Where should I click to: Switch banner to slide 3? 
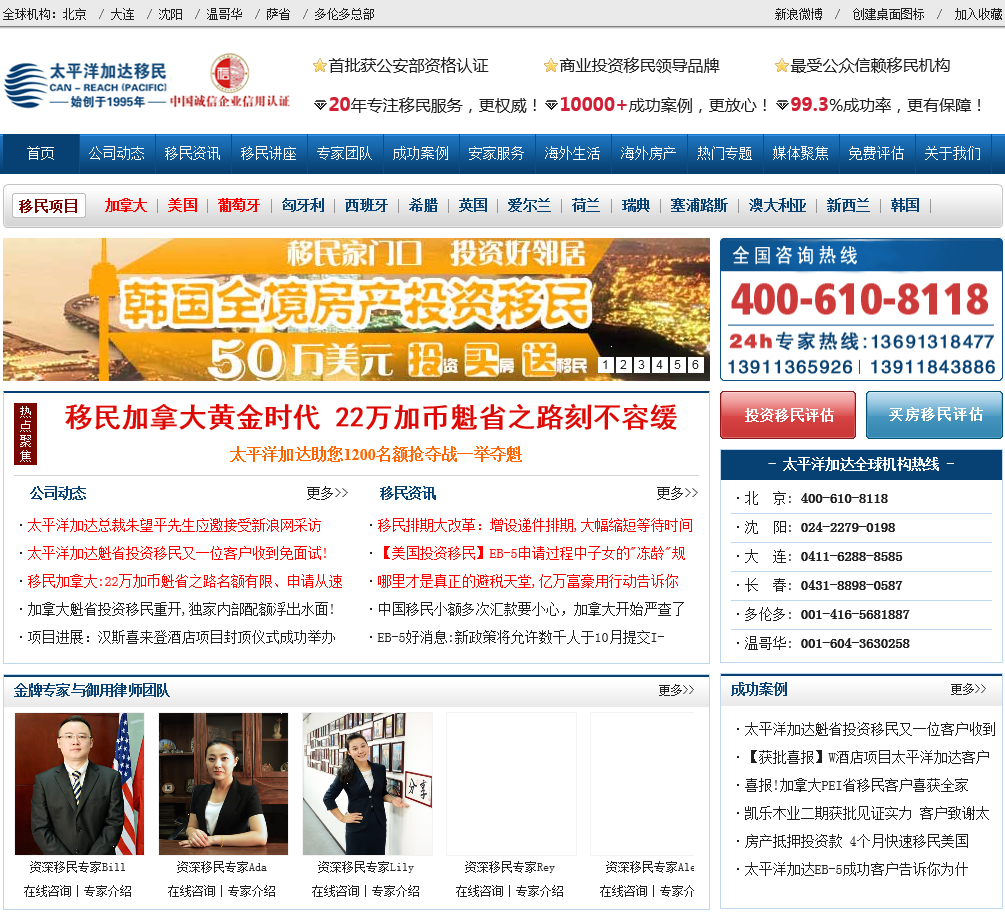(642, 365)
